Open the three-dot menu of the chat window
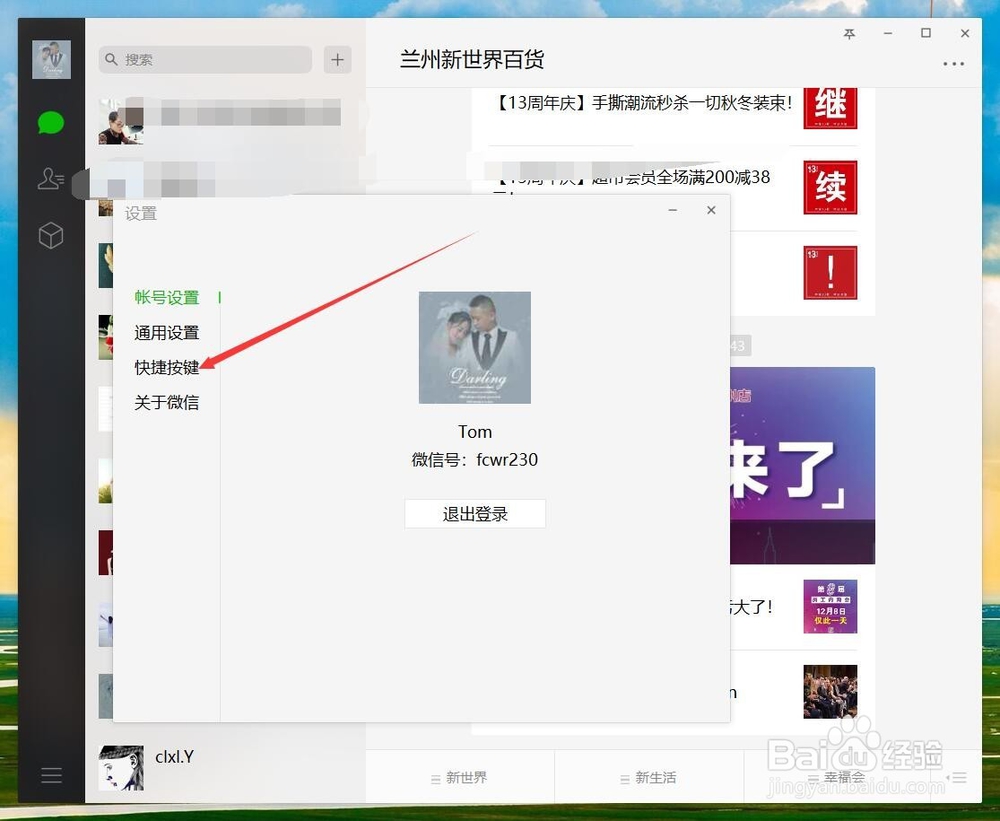The height and width of the screenshot is (821, 1000). 954,62
